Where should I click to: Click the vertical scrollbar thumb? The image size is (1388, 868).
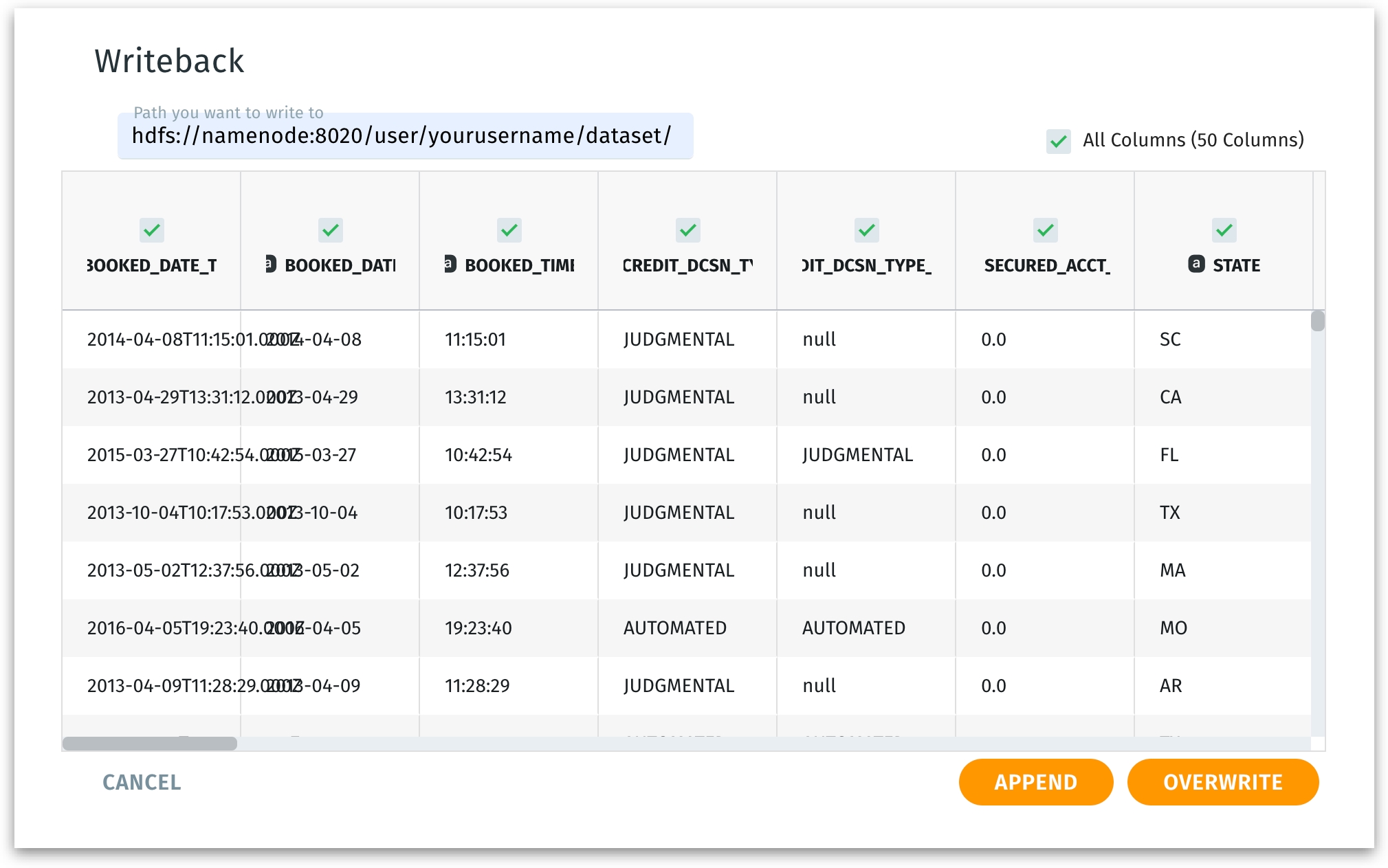(1317, 321)
